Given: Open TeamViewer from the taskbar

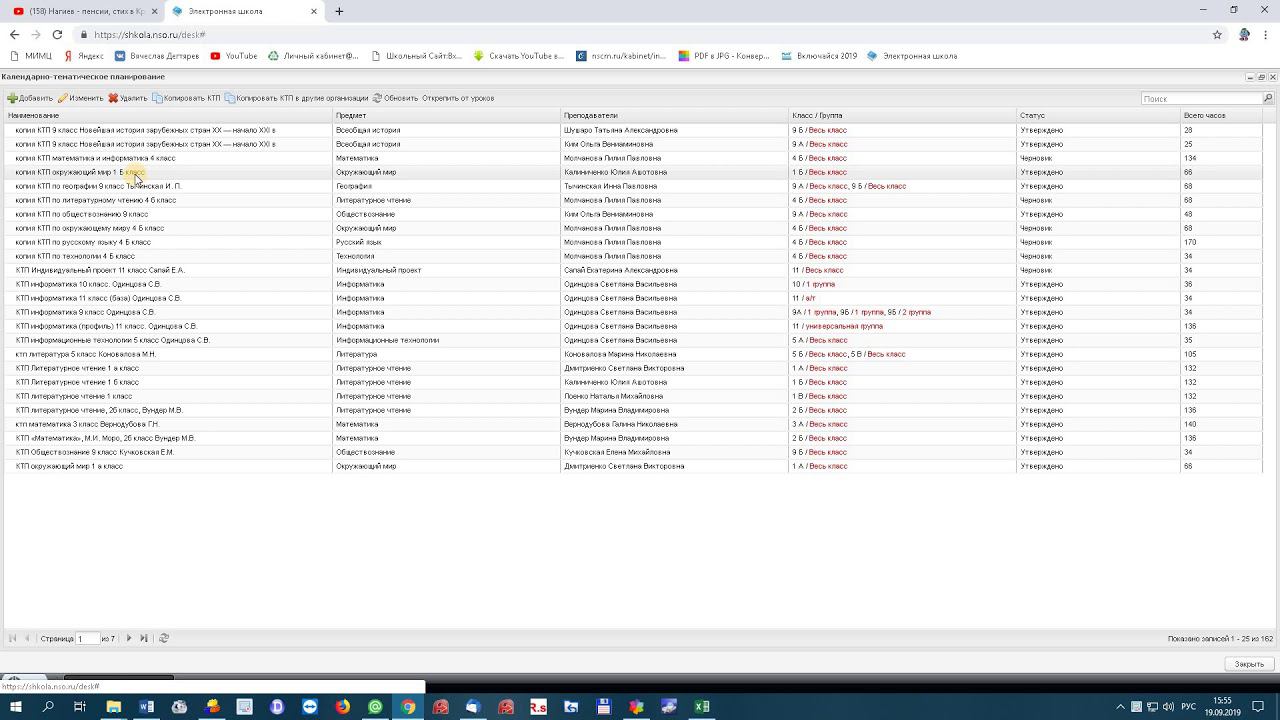Looking at the screenshot, I should [x=310, y=707].
